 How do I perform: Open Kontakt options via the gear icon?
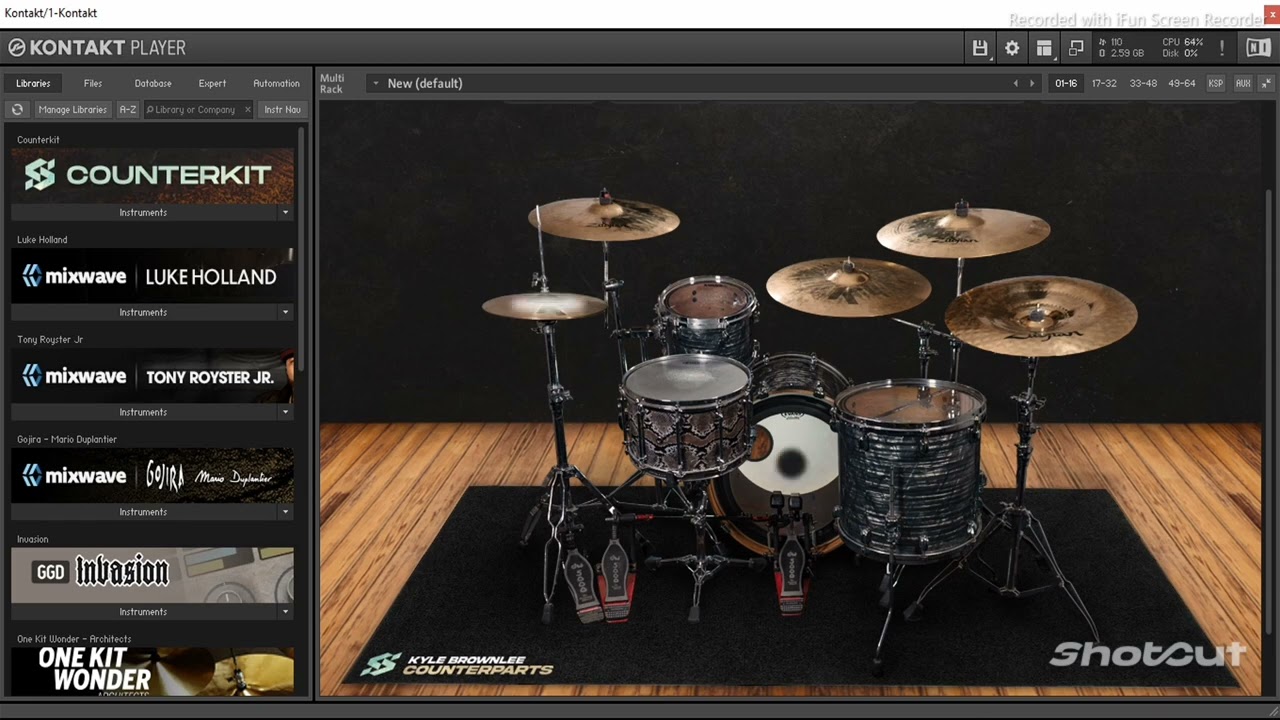click(1012, 48)
